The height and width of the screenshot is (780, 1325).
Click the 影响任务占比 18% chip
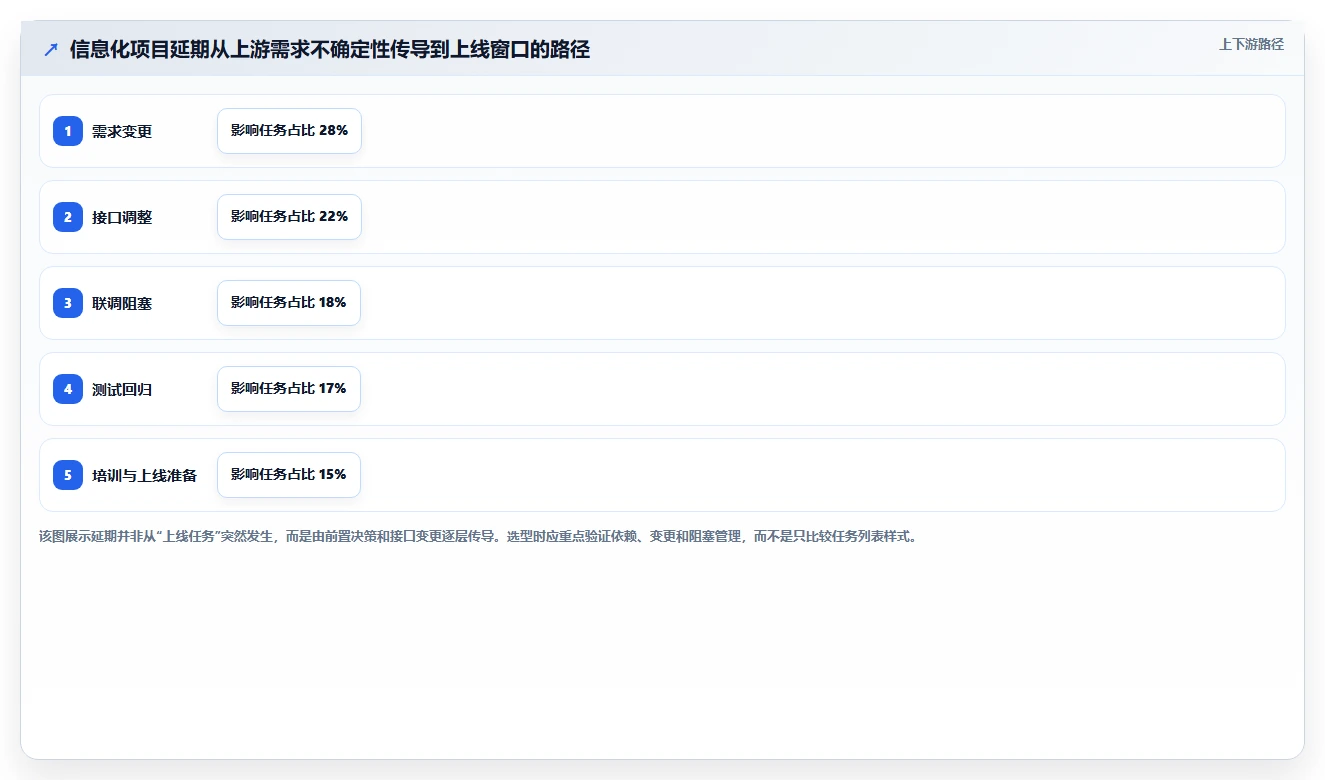[289, 303]
